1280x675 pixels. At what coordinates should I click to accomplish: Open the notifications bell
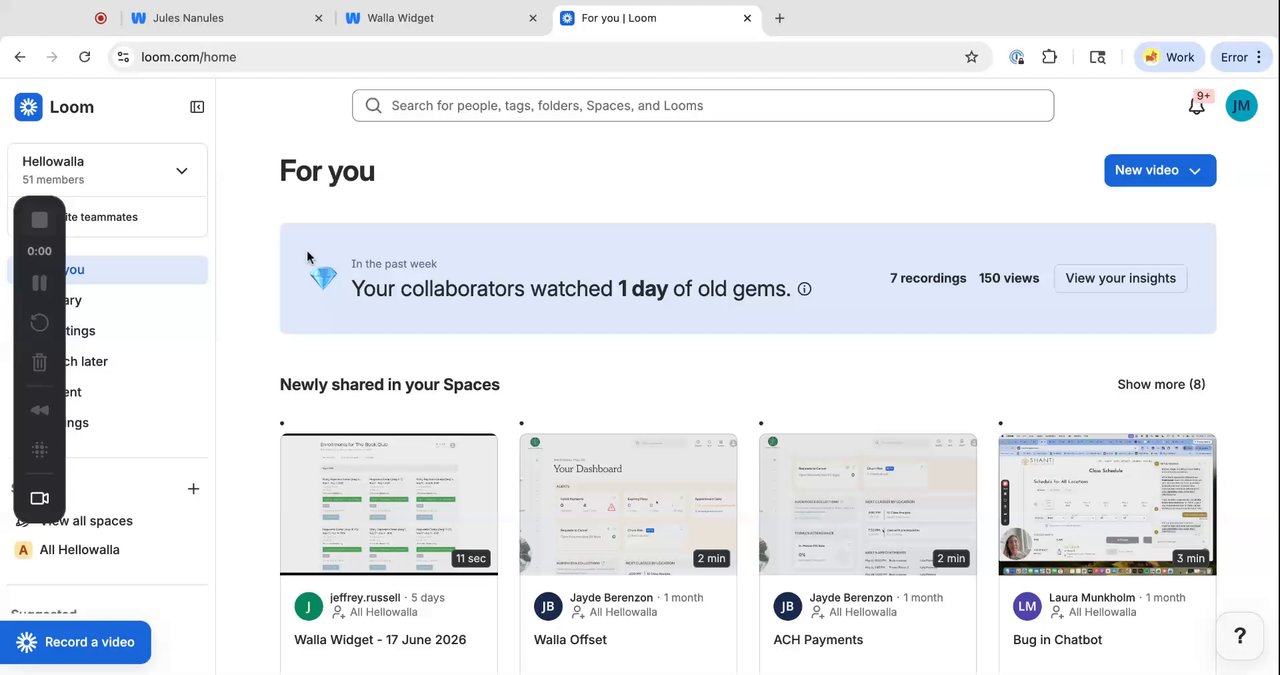point(1196,105)
